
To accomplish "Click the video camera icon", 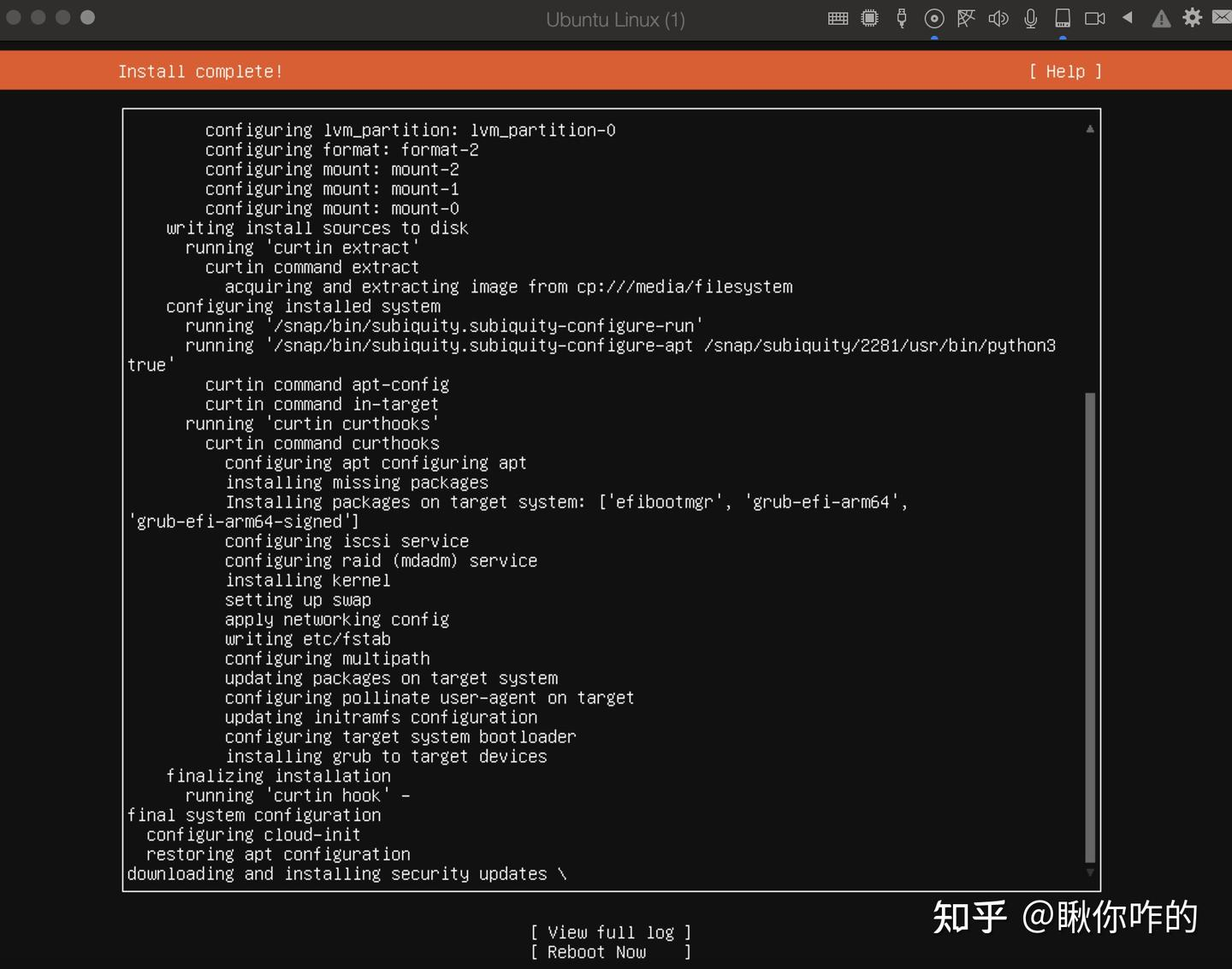I will [1095, 19].
